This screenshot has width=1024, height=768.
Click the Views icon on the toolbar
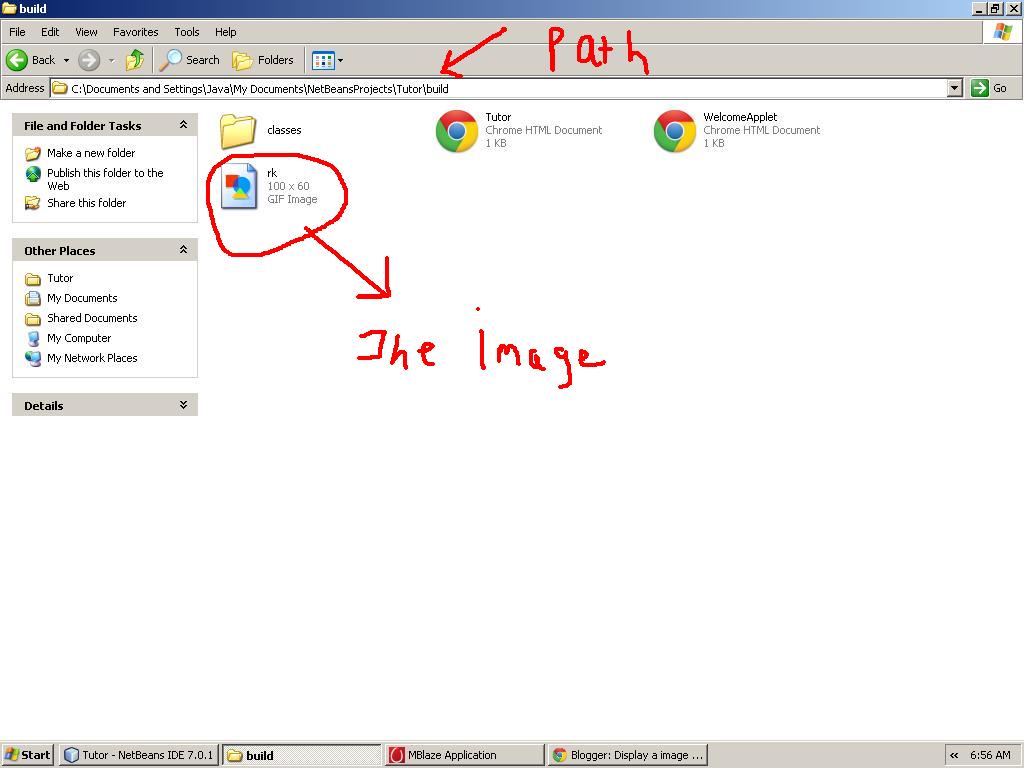click(322, 60)
